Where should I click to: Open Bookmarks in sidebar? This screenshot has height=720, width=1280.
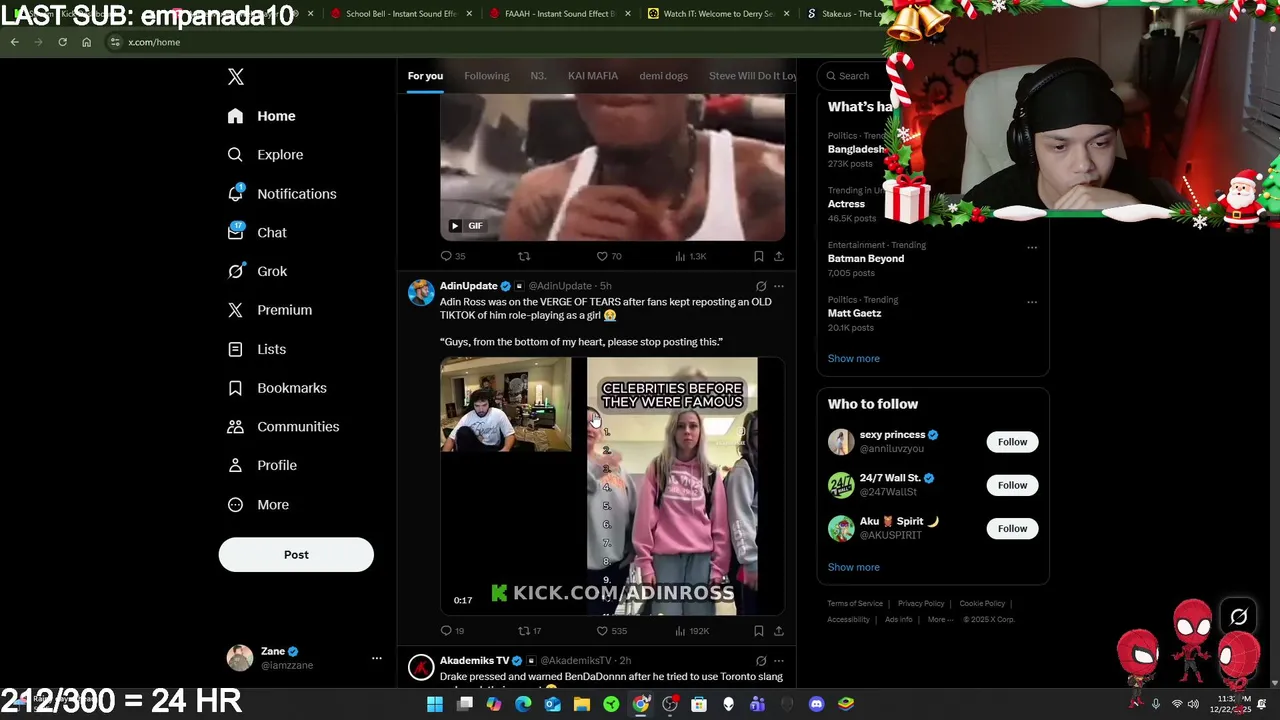(276, 388)
